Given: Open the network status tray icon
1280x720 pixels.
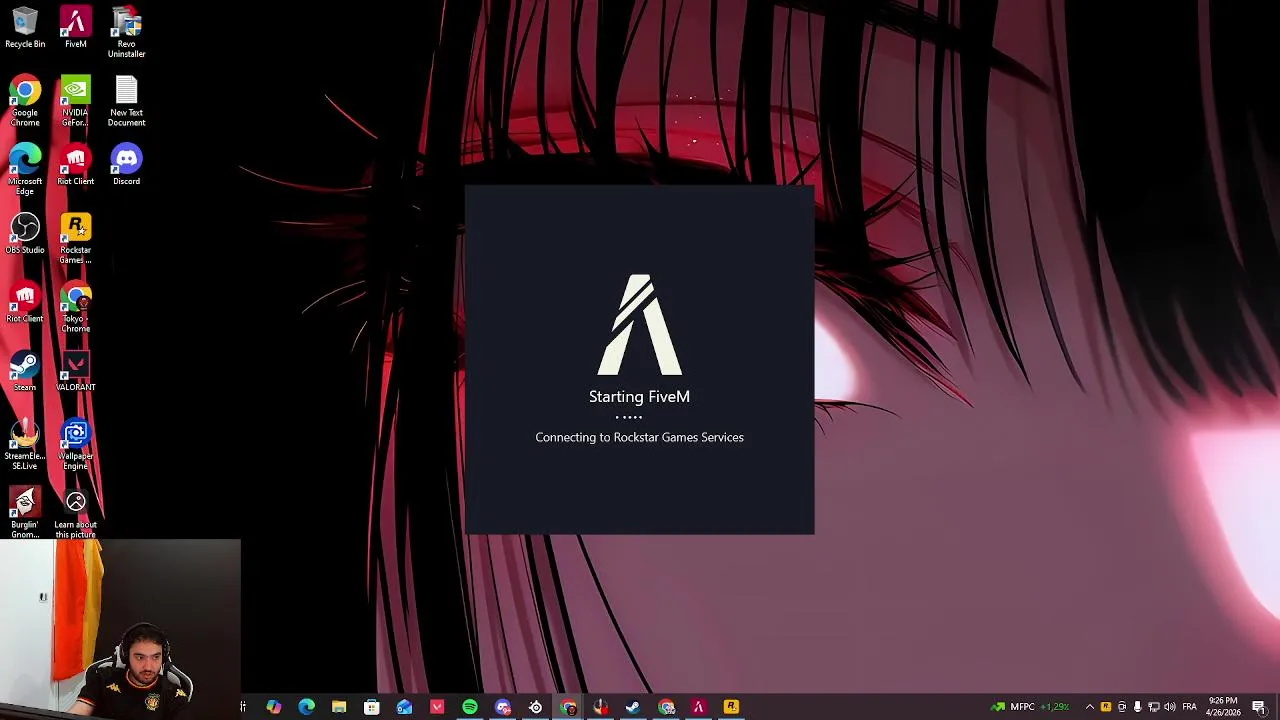Looking at the screenshot, I should coord(1153,707).
